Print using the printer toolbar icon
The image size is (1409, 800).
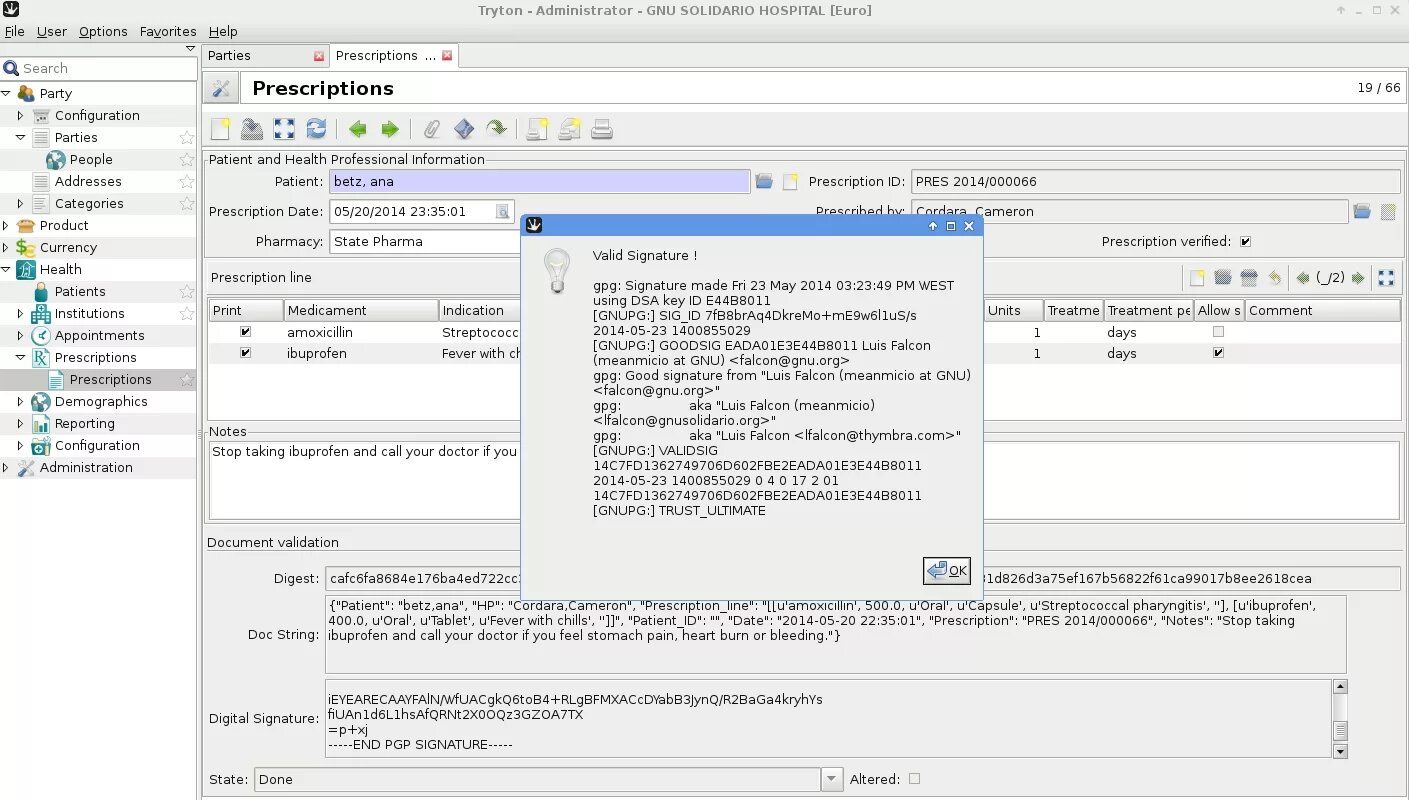[x=601, y=129]
